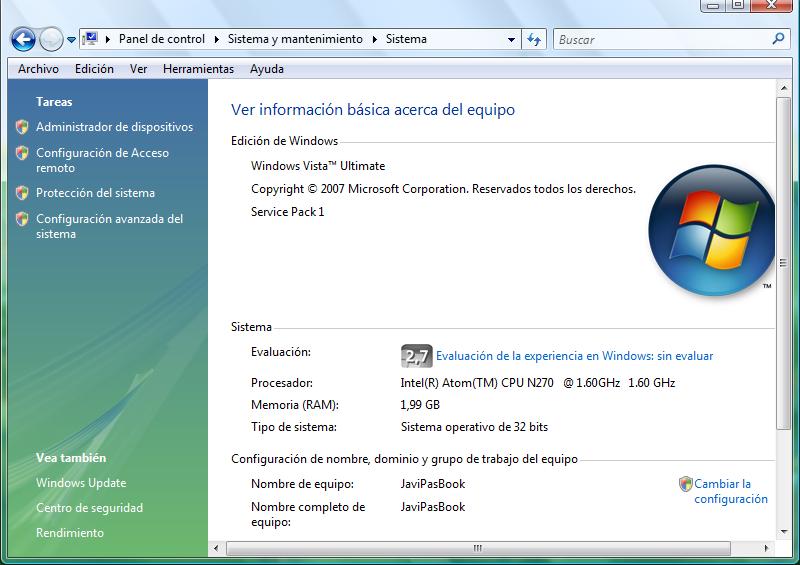This screenshot has height=565, width=800.
Task: Open Configuración de Acceso remoto link
Action: [x=102, y=160]
